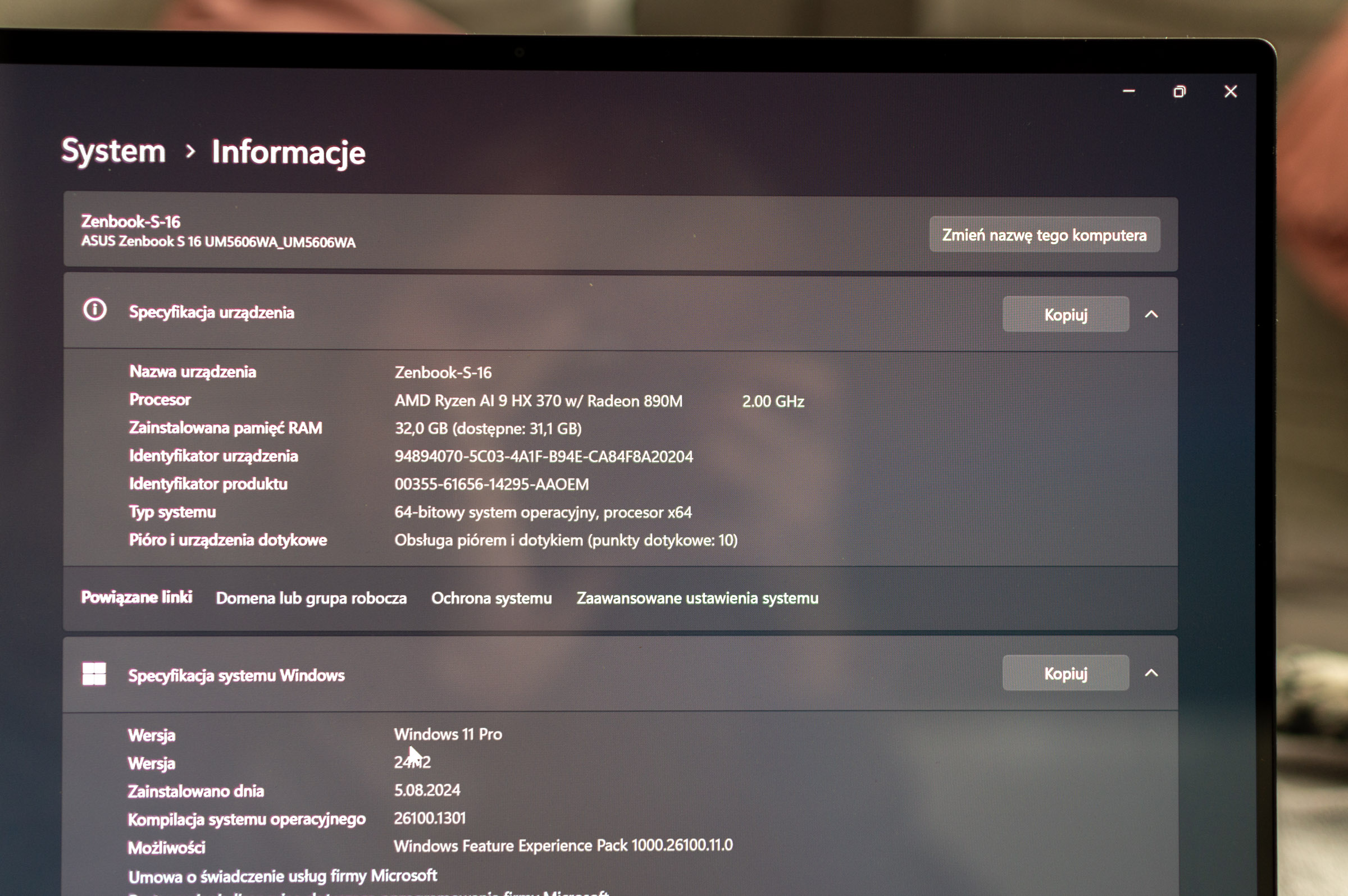1348x896 pixels.
Task: Click the Zainstalowana pamięć RAM label
Action: (226, 428)
